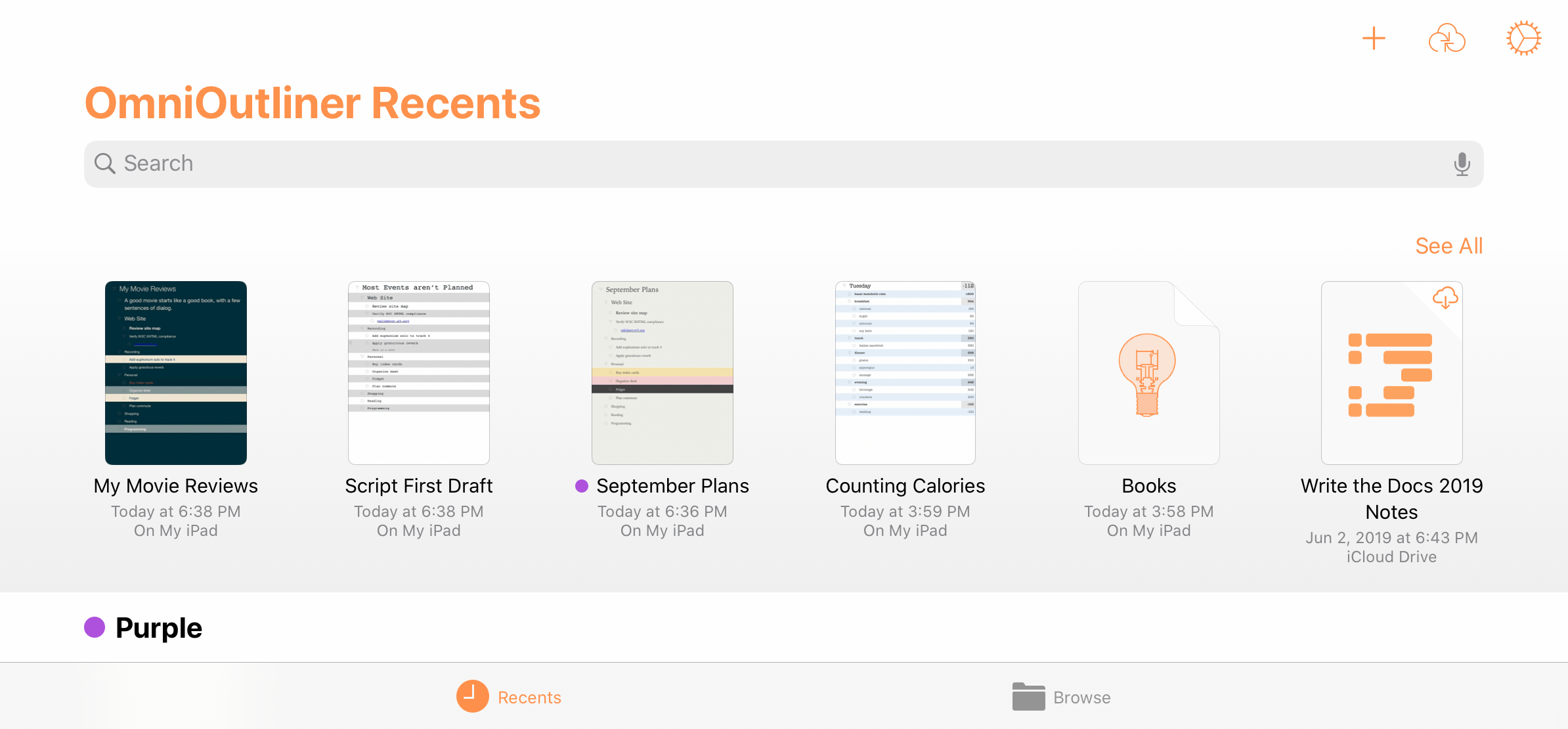Tap the See All link
This screenshot has width=1568, height=729.
pos(1448,246)
